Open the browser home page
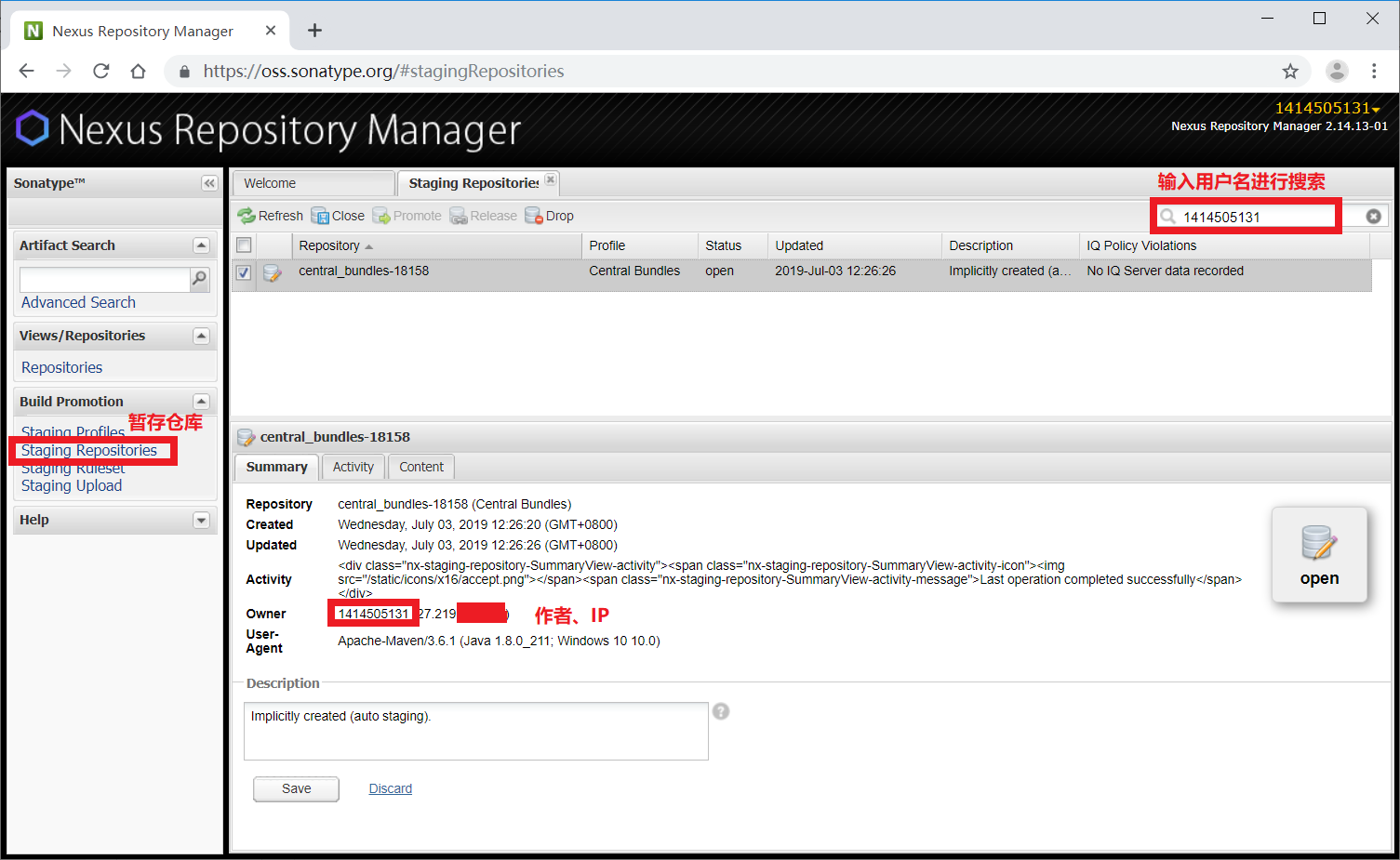1400x860 pixels. coord(138,71)
